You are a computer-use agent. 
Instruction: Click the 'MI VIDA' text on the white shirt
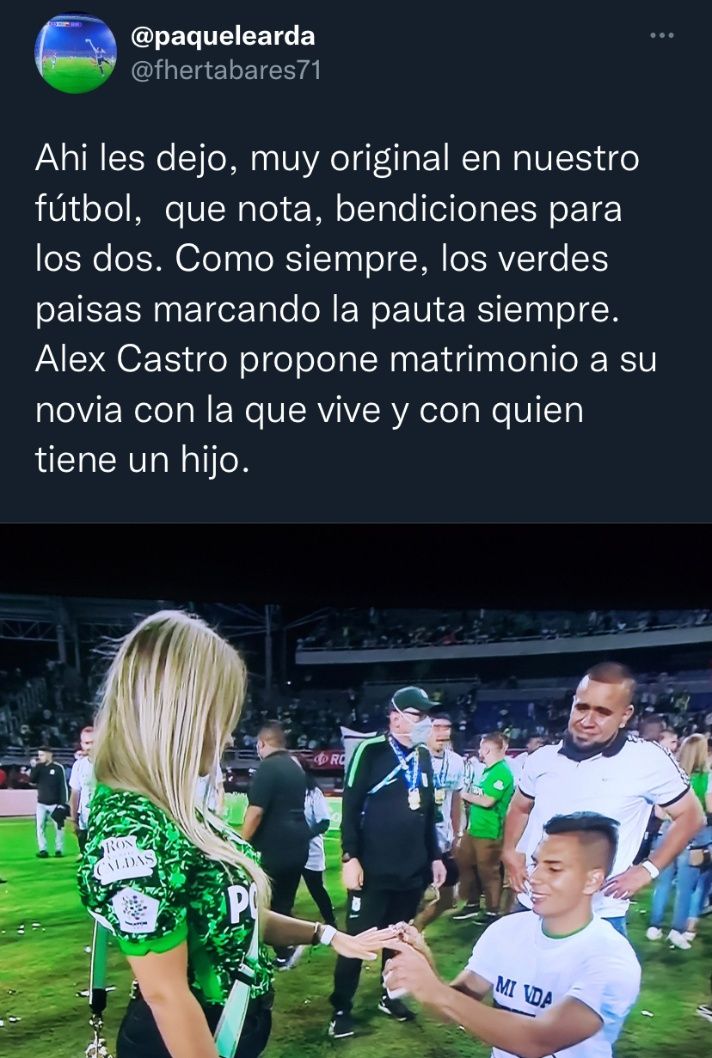pos(524,992)
